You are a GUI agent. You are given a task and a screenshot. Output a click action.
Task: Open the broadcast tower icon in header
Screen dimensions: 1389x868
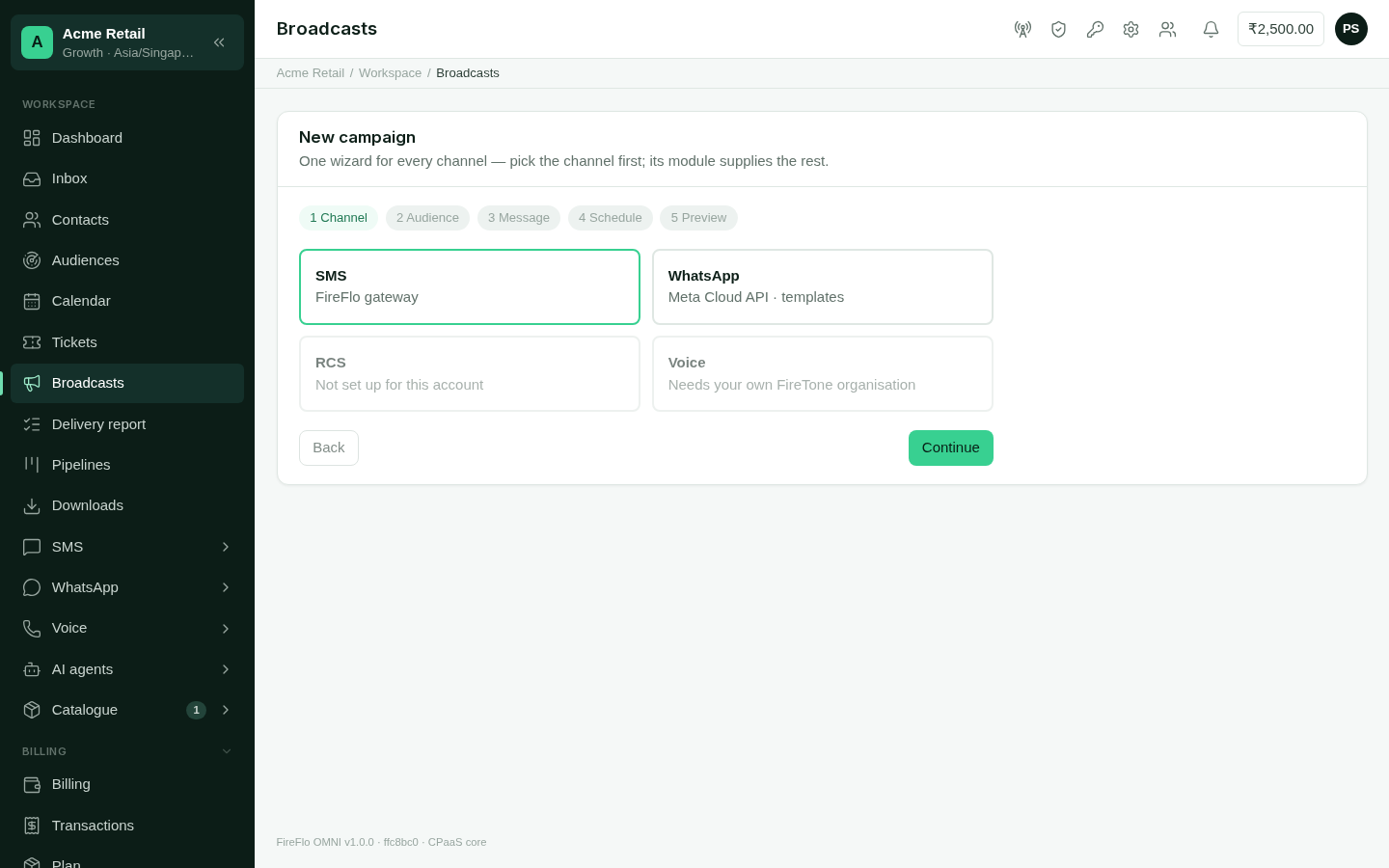pos(1022,29)
